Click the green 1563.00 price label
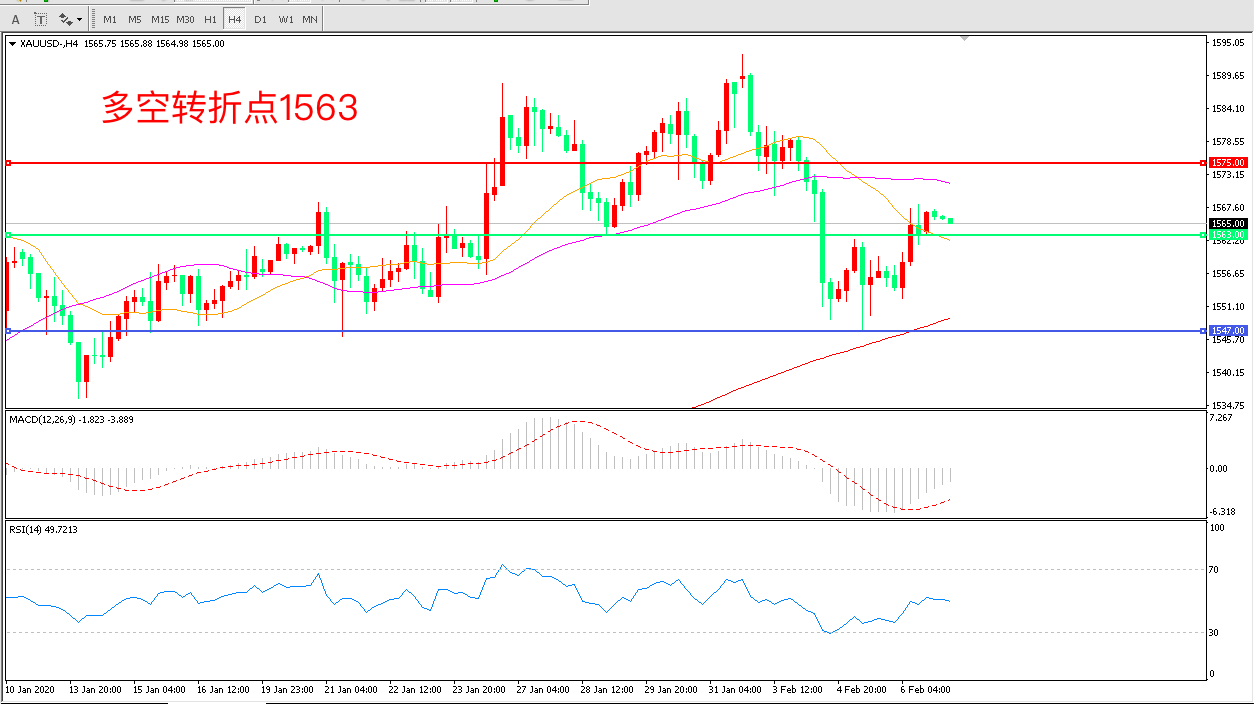This screenshot has height=704, width=1254. [x=1227, y=235]
